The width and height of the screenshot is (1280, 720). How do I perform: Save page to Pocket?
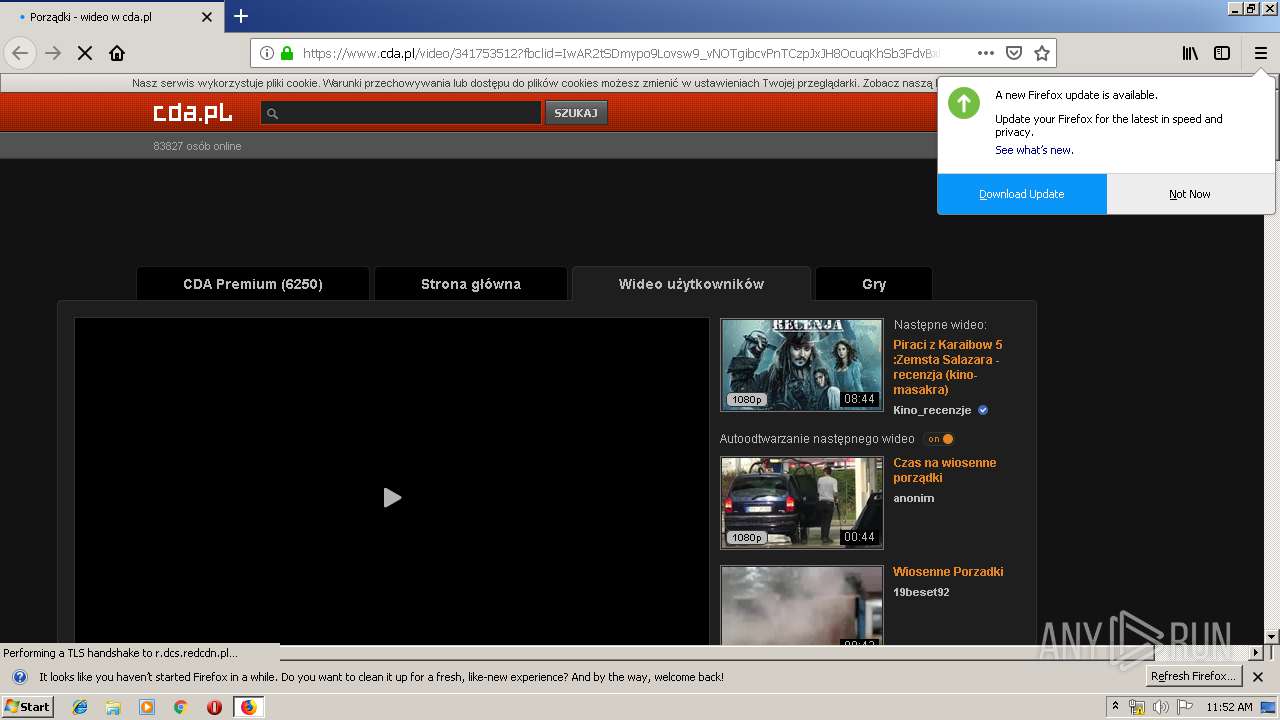1013,53
